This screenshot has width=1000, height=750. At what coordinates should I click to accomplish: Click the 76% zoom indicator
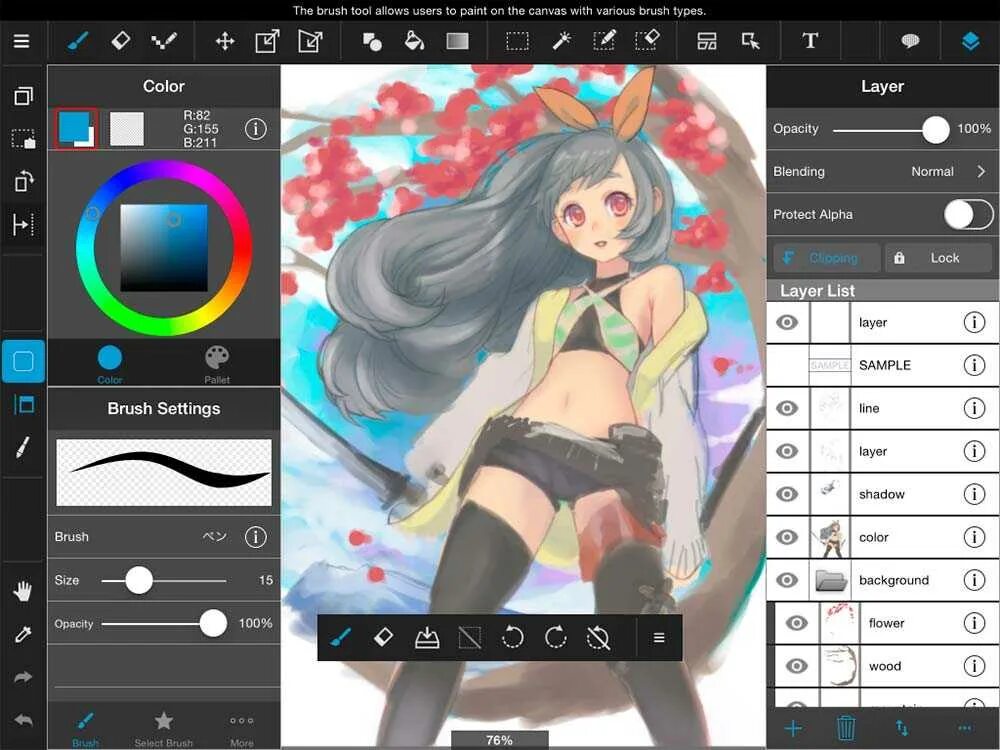click(499, 740)
